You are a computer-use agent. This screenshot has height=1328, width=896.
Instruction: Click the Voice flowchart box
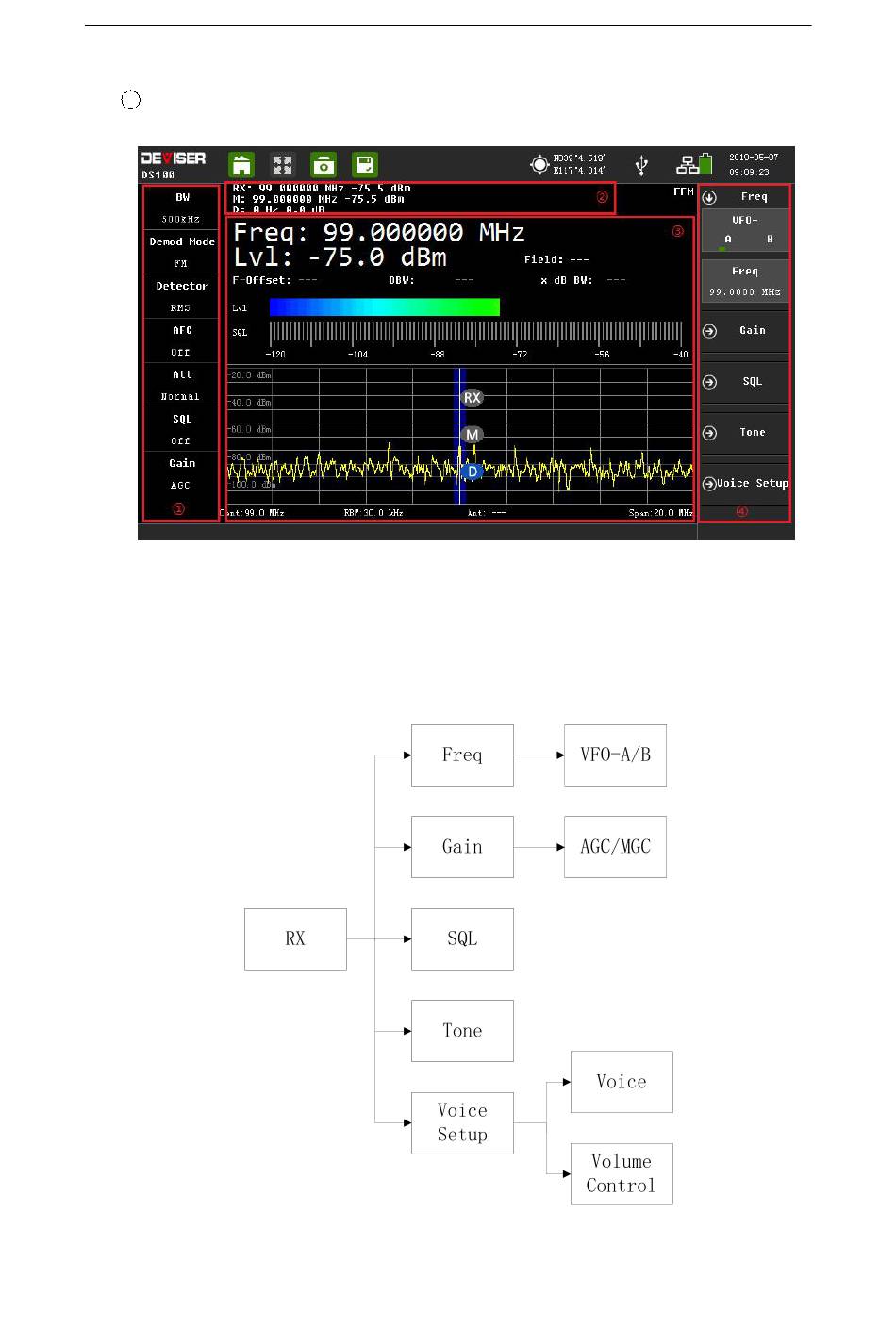coord(622,1082)
